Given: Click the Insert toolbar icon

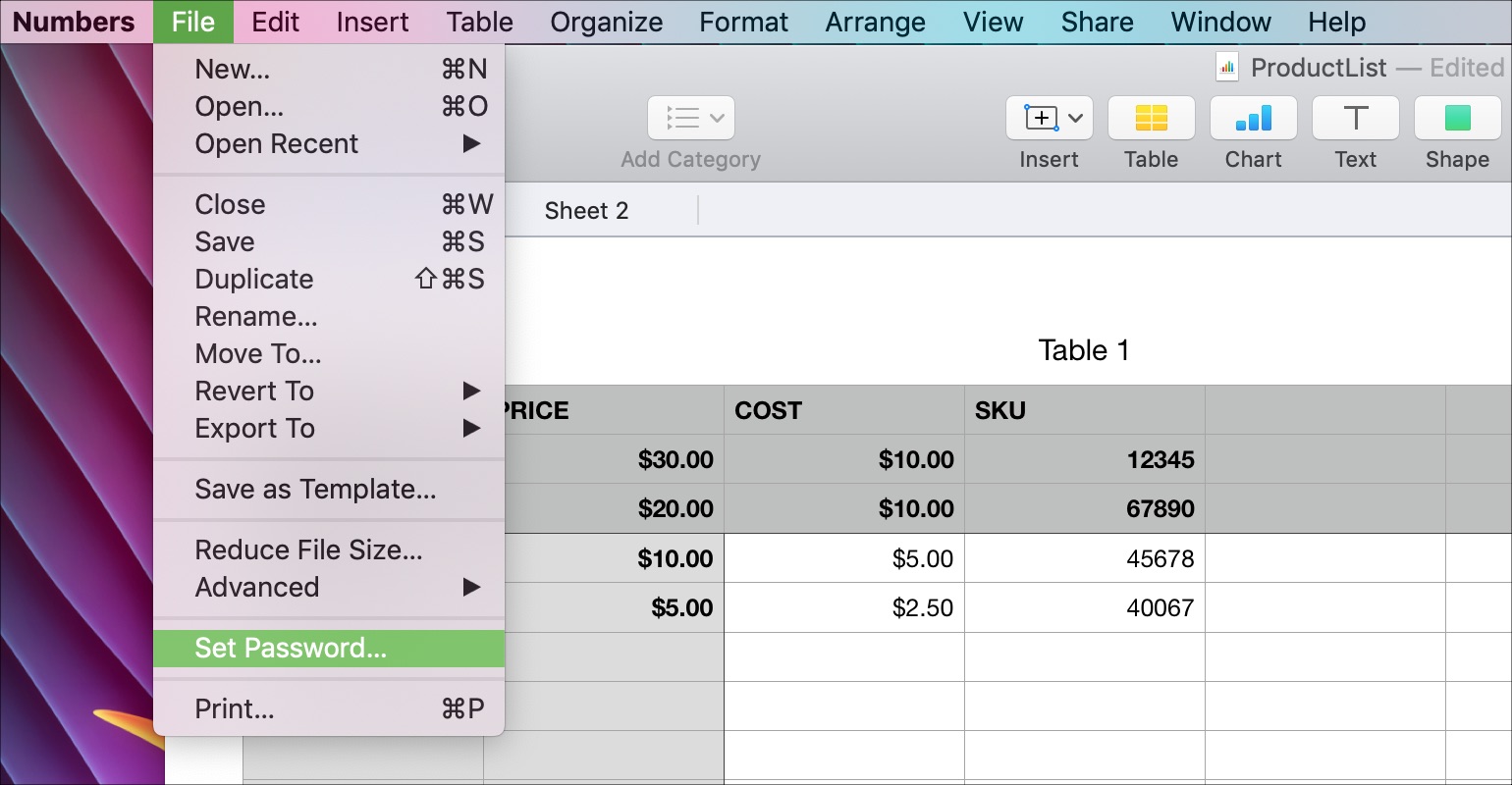Looking at the screenshot, I should [1049, 119].
